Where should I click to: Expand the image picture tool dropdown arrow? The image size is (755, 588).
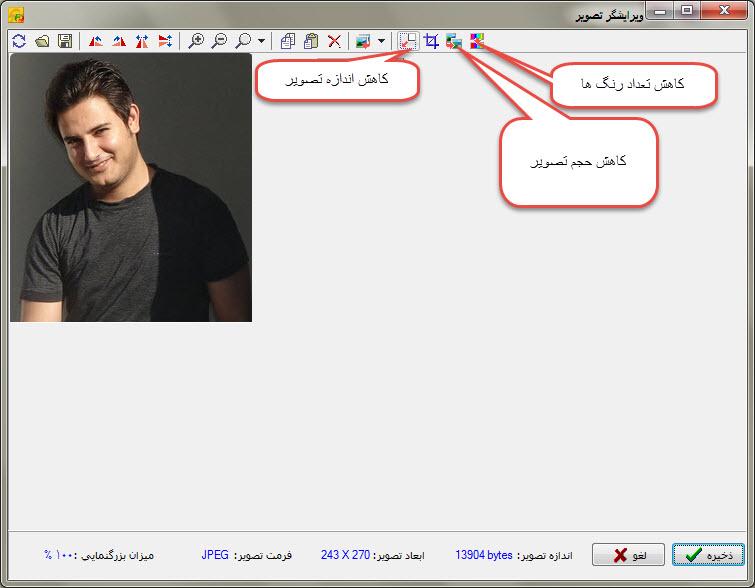pos(381,41)
